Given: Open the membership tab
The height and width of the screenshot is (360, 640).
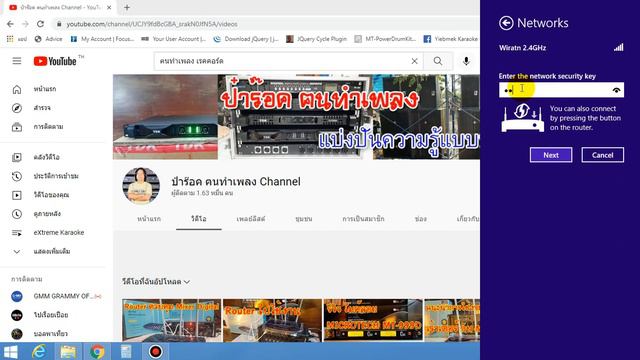Looking at the screenshot, I should point(363,219).
